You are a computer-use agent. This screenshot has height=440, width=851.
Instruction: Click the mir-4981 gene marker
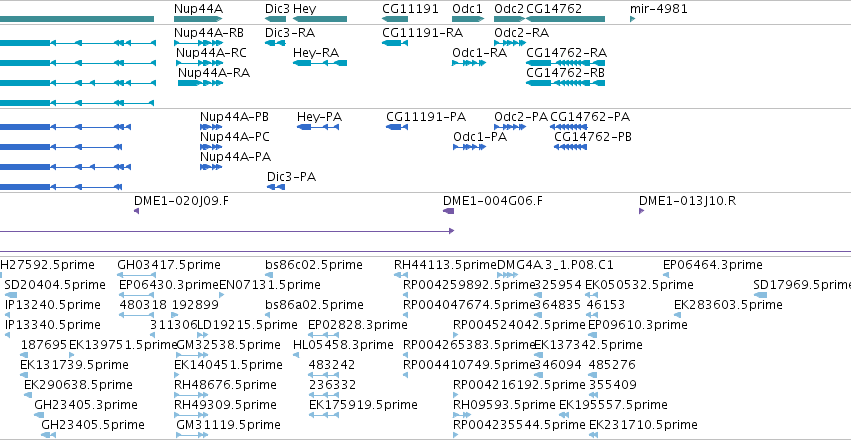click(632, 20)
